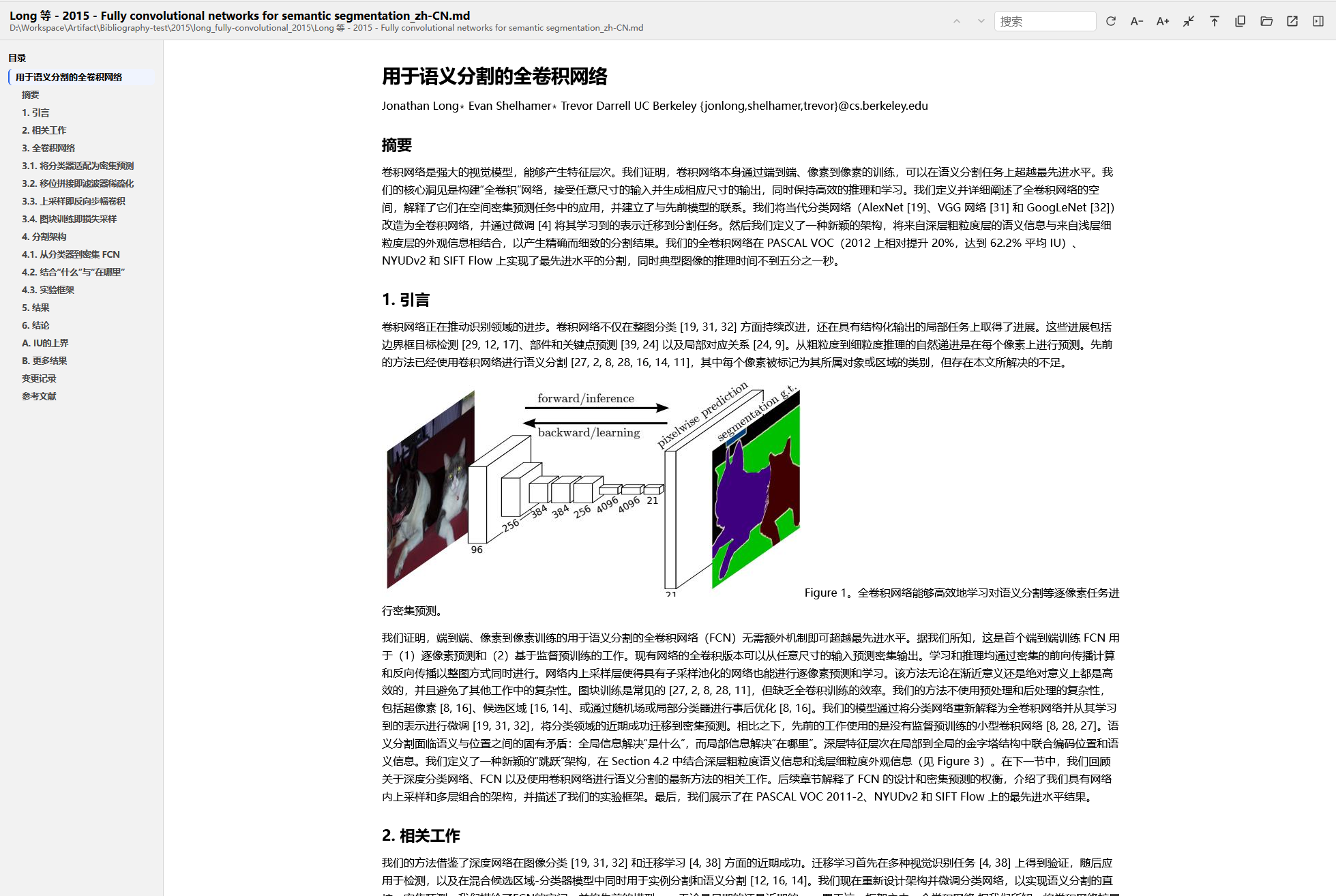Open the containing folder icon
The height and width of the screenshot is (896, 1336).
[1266, 21]
